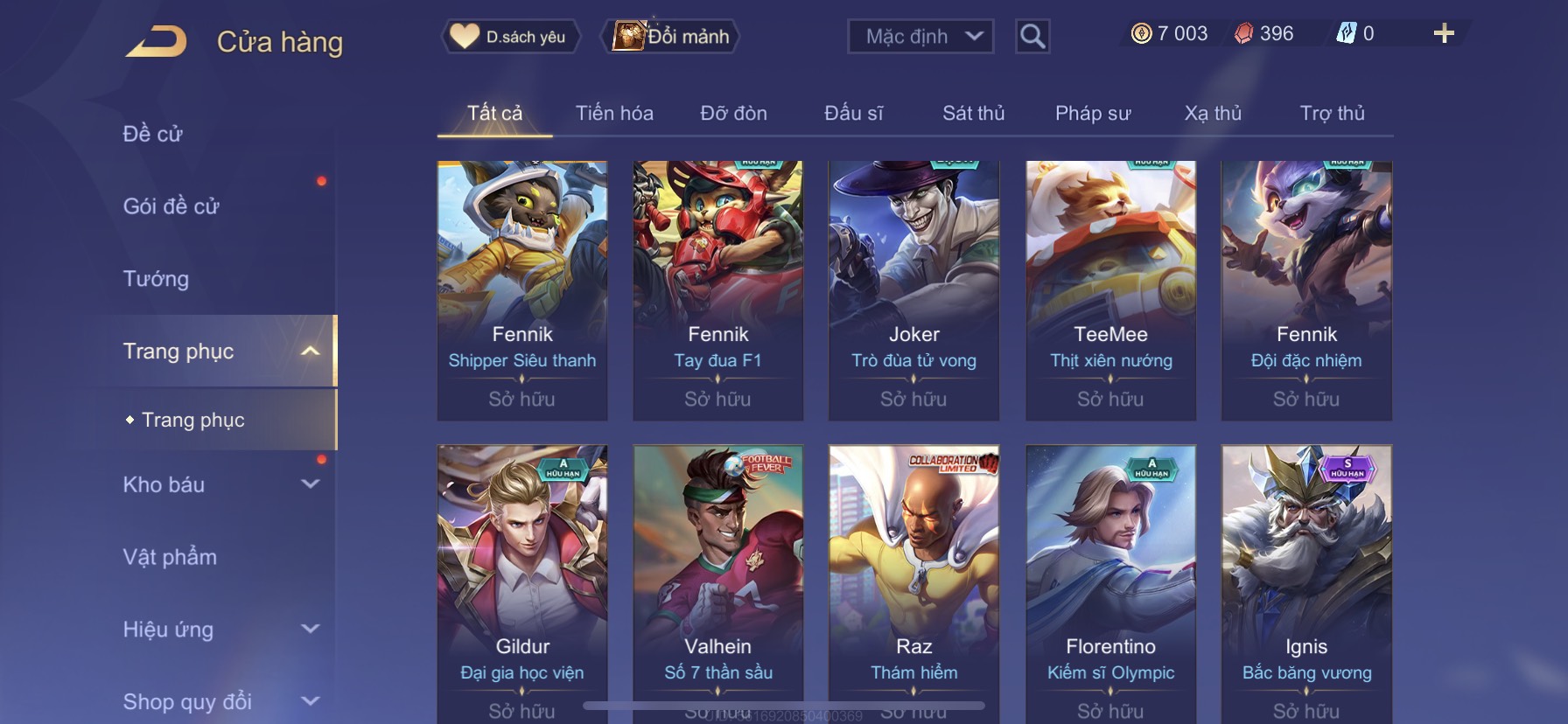Click the plus icon to add currency

(1444, 33)
